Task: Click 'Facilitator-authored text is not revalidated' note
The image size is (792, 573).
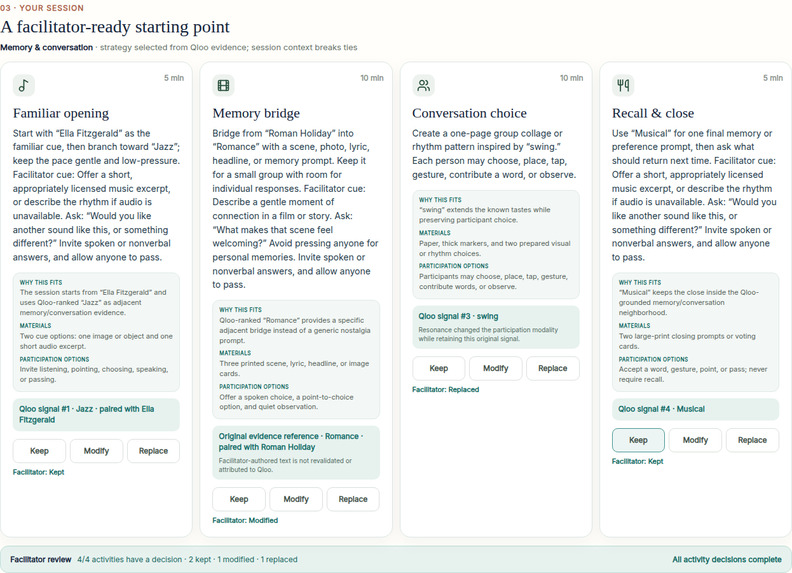Action: tap(285, 465)
